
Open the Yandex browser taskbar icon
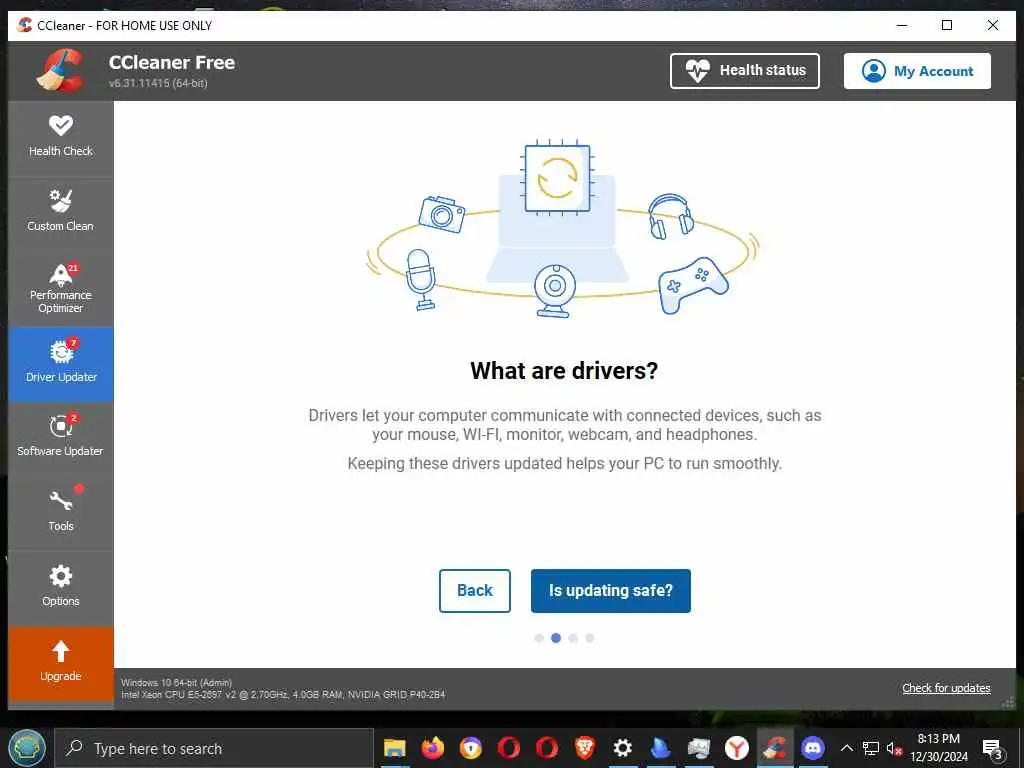[x=737, y=748]
